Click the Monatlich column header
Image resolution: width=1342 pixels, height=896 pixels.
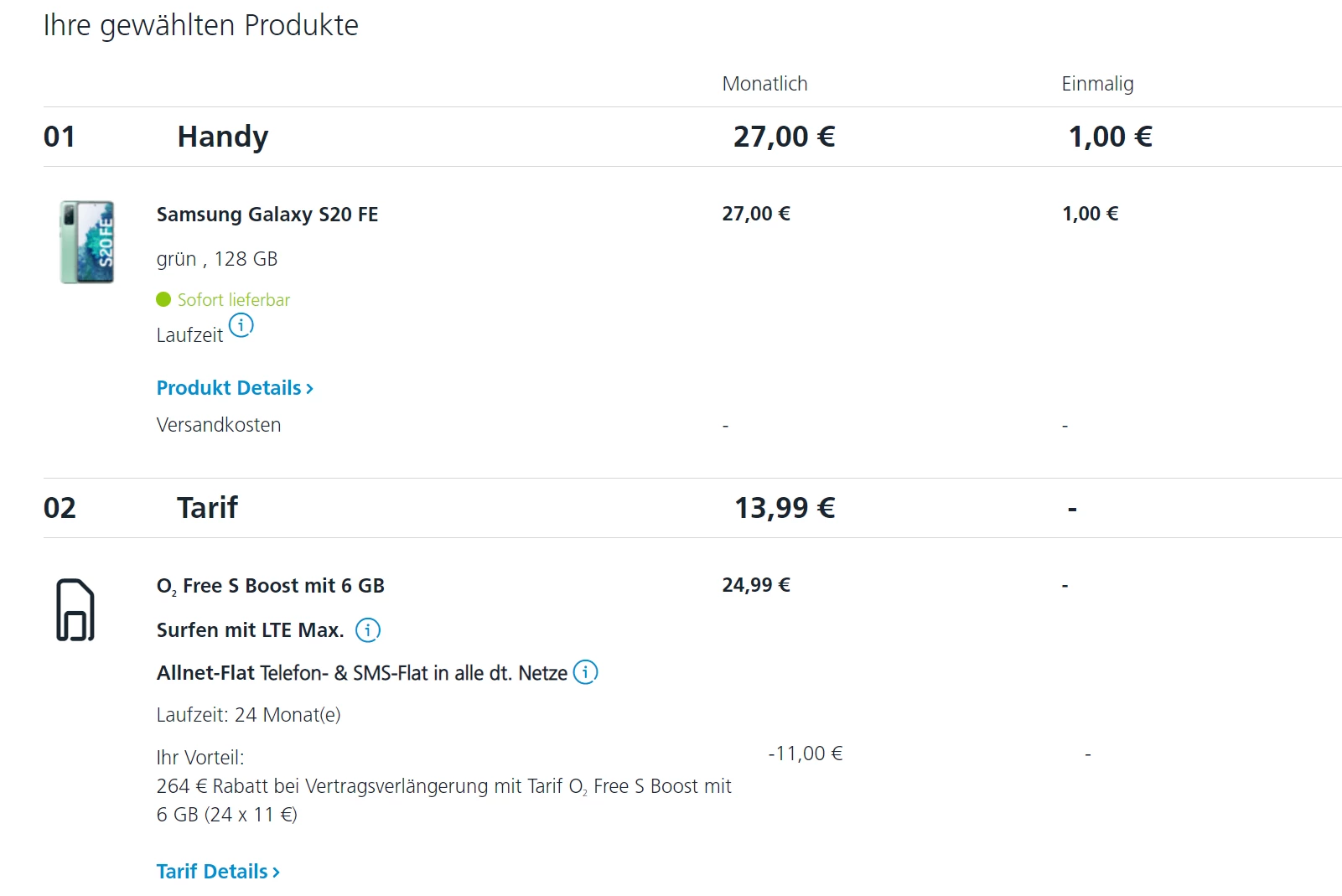[764, 84]
